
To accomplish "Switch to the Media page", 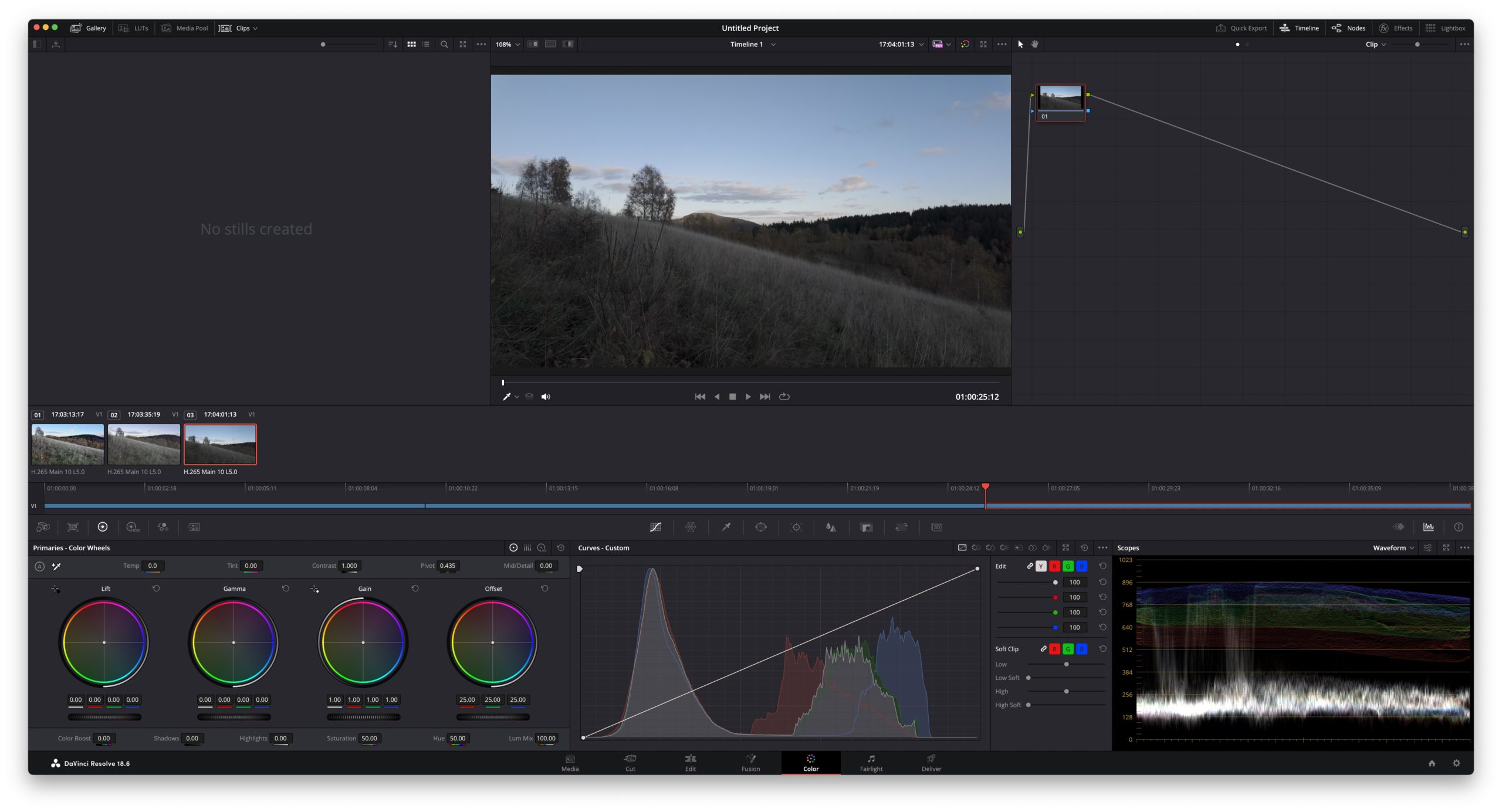I will (x=570, y=763).
